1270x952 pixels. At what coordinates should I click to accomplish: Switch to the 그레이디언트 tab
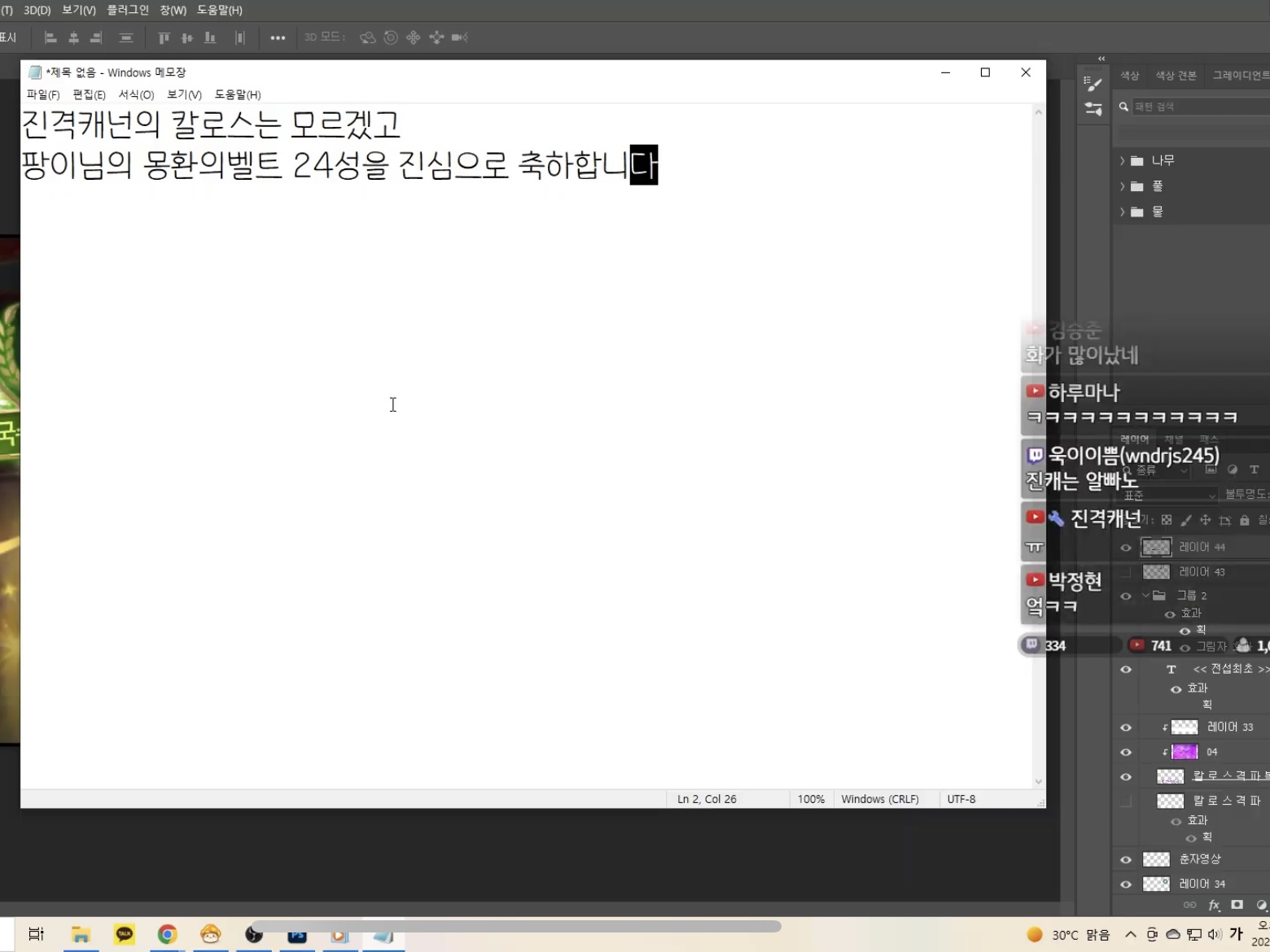pyautogui.click(x=1240, y=76)
